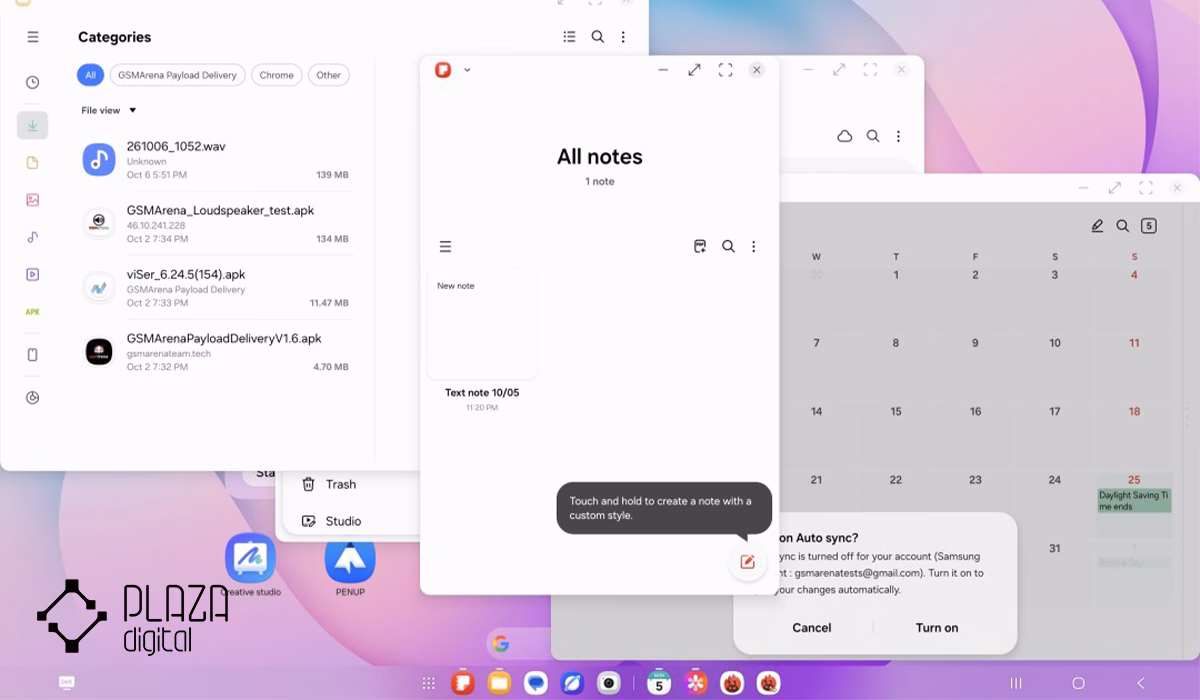Import PDF in Samsung Notes toolbar
Viewport: 1200px width, 700px height.
click(700, 246)
